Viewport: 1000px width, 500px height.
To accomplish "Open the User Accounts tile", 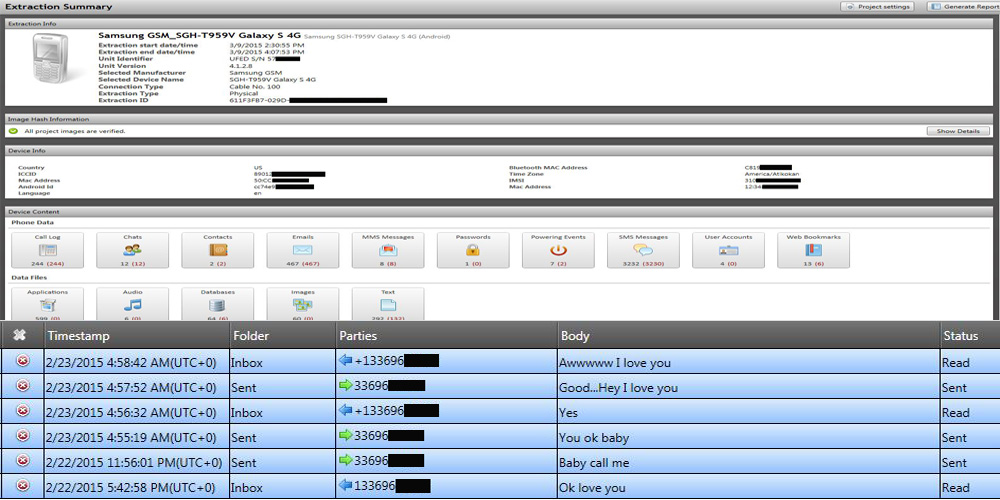I will (728, 250).
